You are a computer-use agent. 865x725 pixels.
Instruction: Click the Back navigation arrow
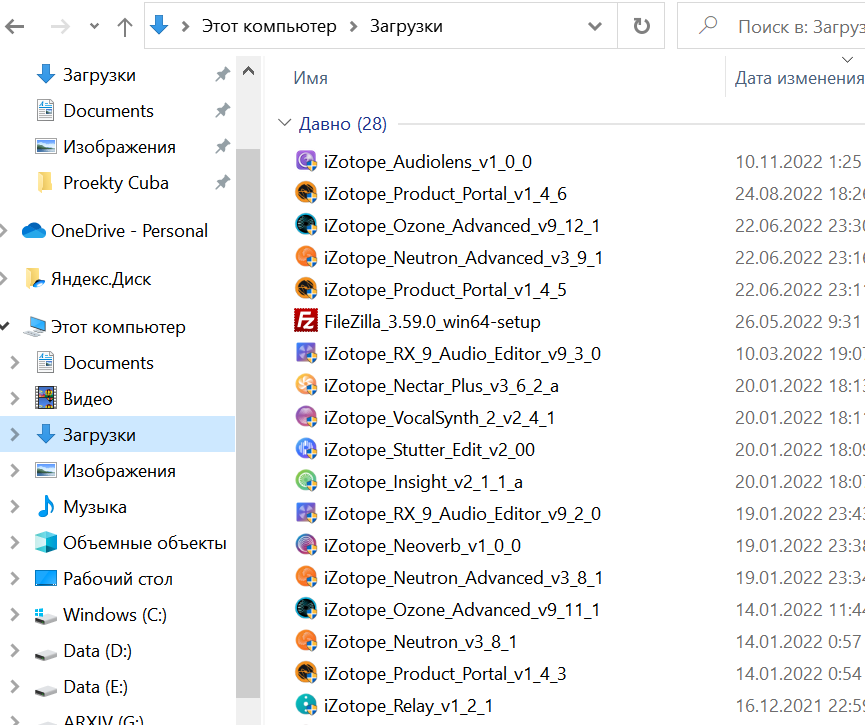[x=15, y=26]
